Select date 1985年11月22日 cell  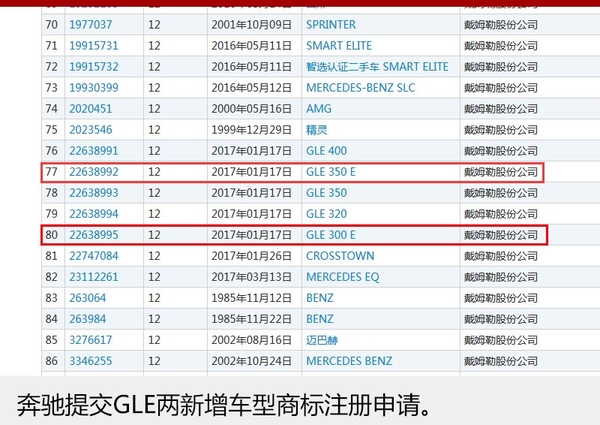coord(251,319)
